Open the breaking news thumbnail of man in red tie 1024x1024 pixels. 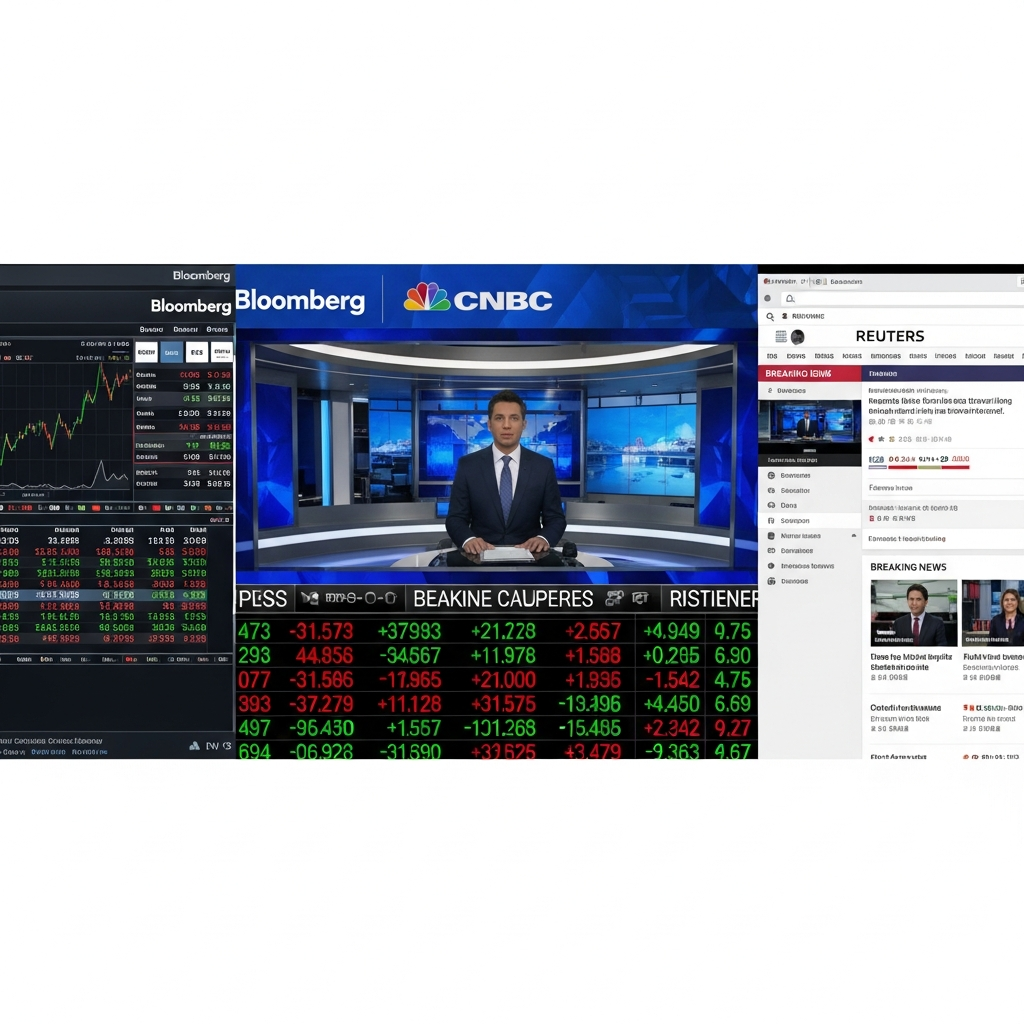[x=913, y=613]
